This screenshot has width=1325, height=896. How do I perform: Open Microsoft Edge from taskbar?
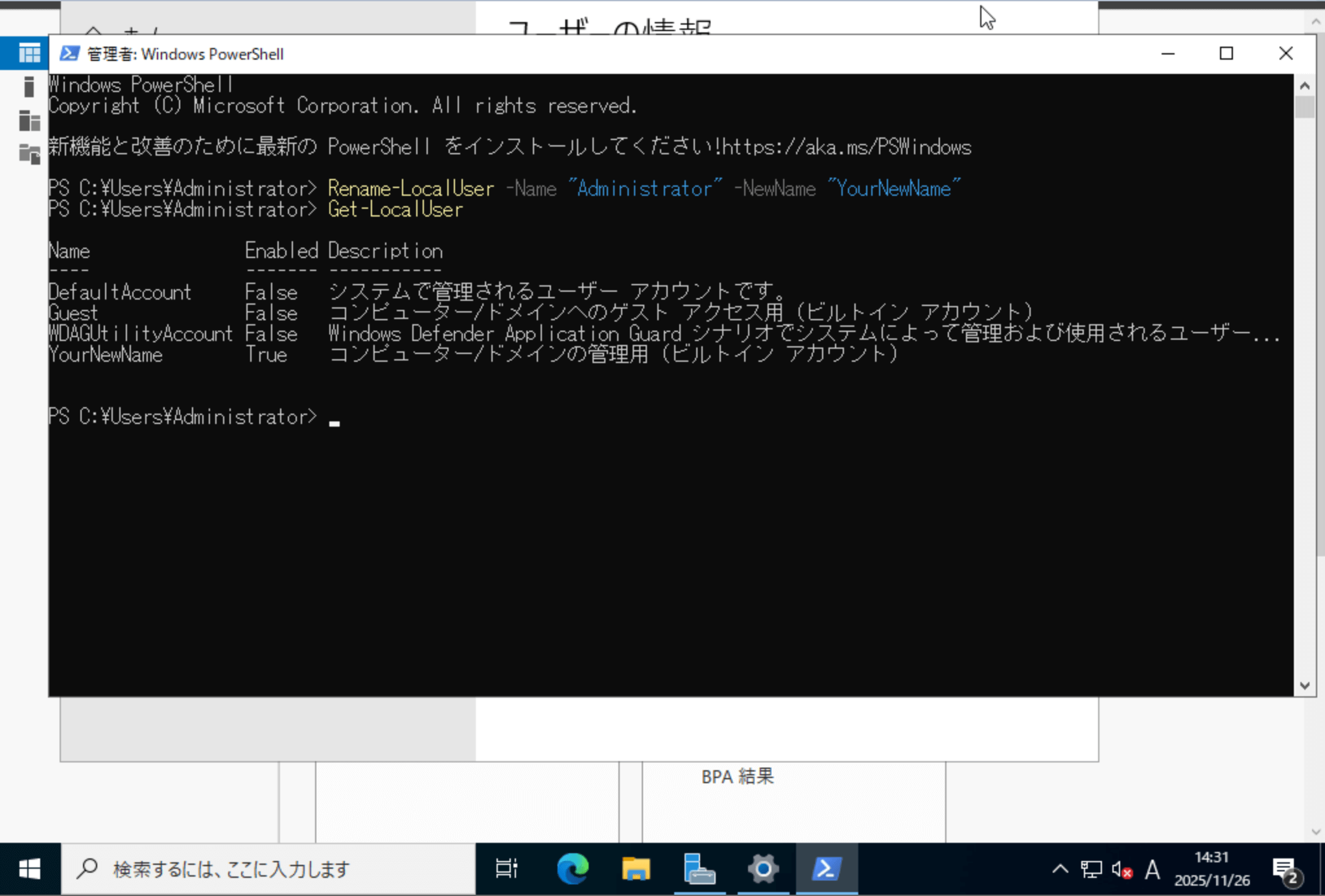[572, 869]
